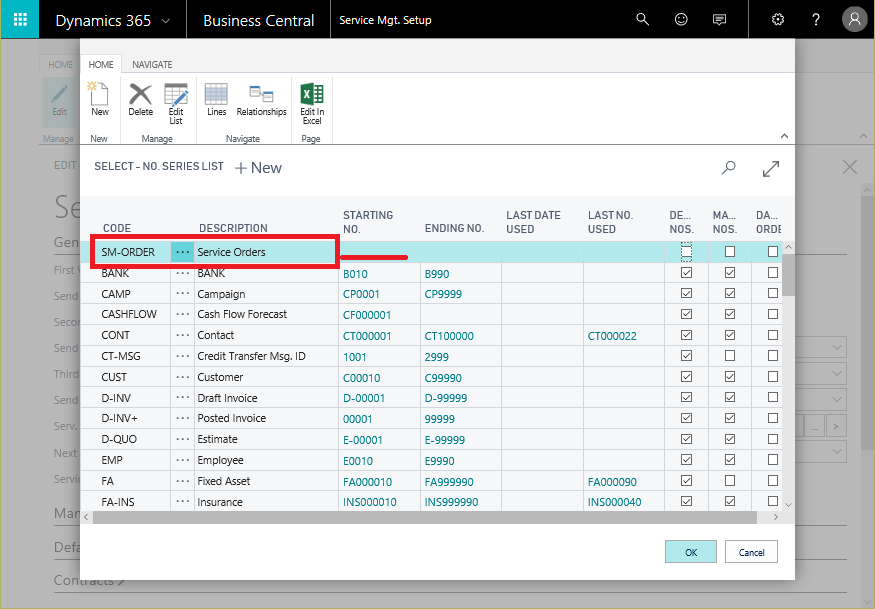Image resolution: width=875 pixels, height=609 pixels.
Task: Click the horizontal scrollbar of the list
Action: 424,517
